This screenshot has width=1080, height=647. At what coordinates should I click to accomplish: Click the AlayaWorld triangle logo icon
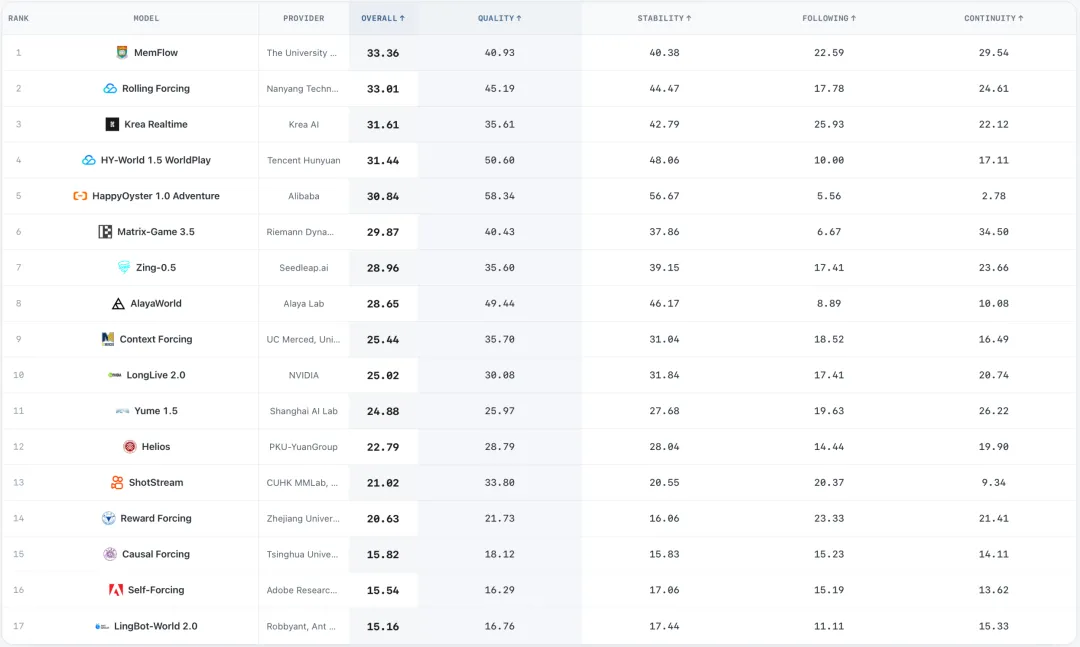coord(118,303)
